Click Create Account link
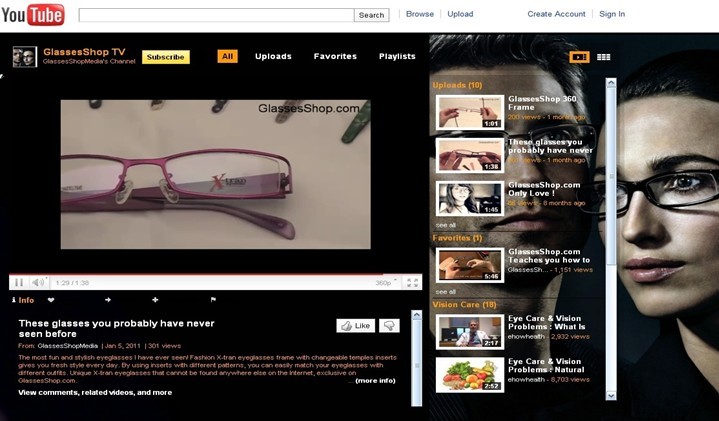Image resolution: width=719 pixels, height=421 pixels. 556,14
